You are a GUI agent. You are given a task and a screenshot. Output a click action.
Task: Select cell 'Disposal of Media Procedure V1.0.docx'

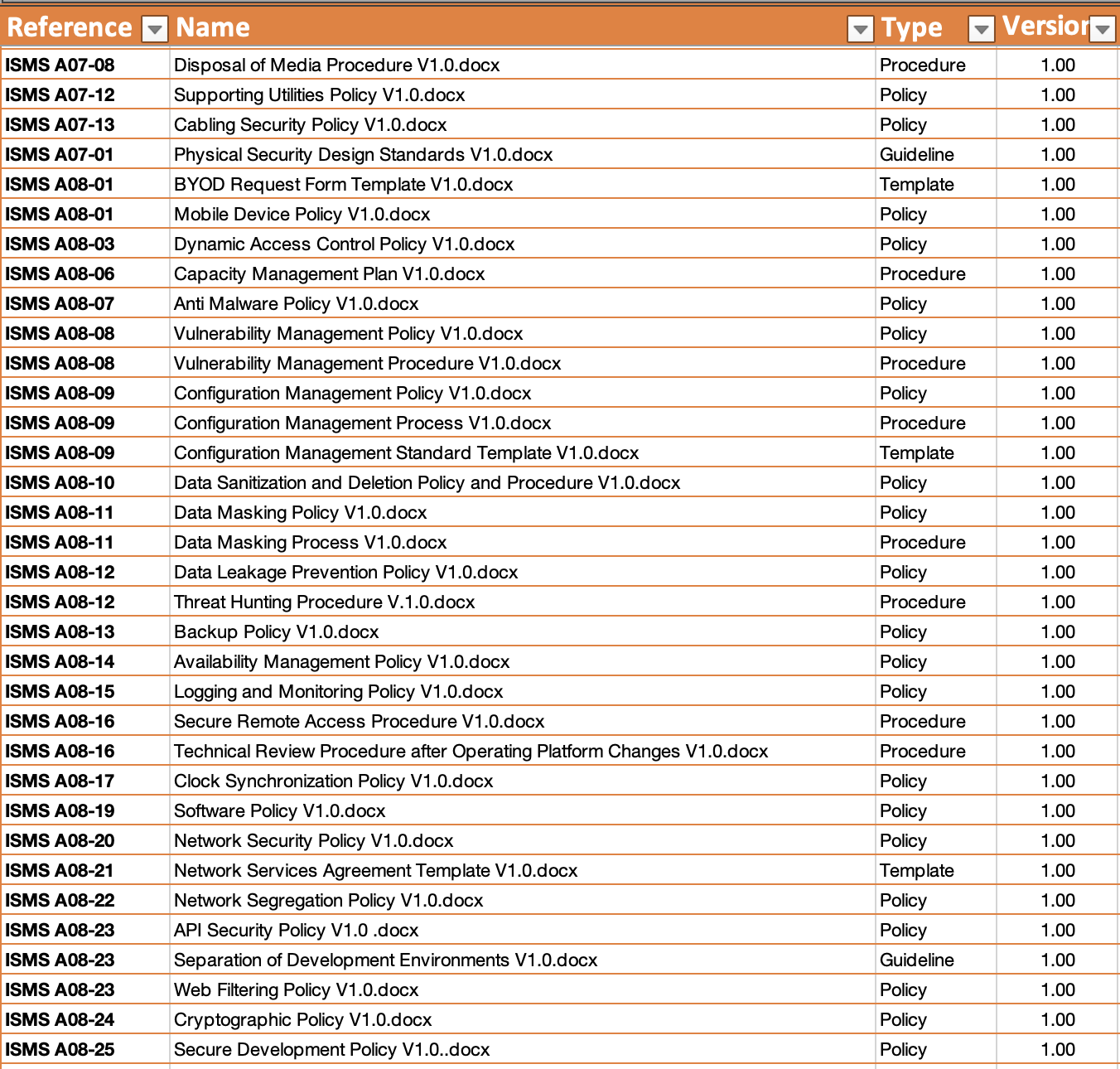(523, 65)
